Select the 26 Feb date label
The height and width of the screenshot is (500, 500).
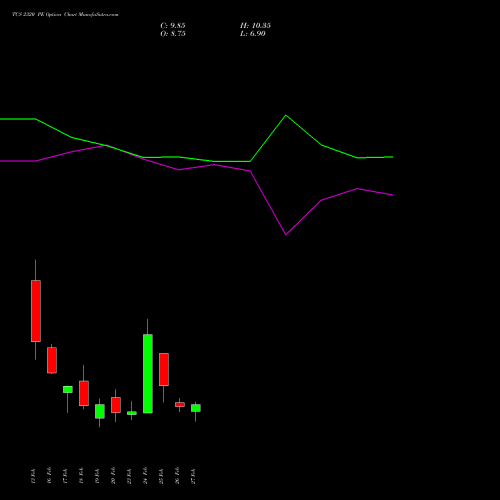point(177,476)
